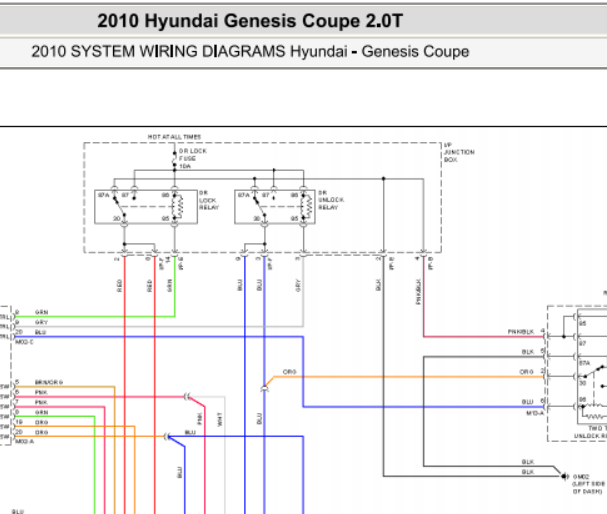Click the "GM02 (LEFT SIDE OF DASH)" ground label
The height and width of the screenshot is (514, 607).
click(x=588, y=484)
